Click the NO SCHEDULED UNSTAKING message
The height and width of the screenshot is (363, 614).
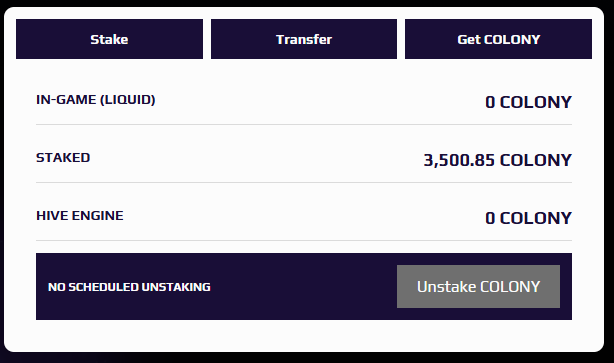[x=129, y=287]
